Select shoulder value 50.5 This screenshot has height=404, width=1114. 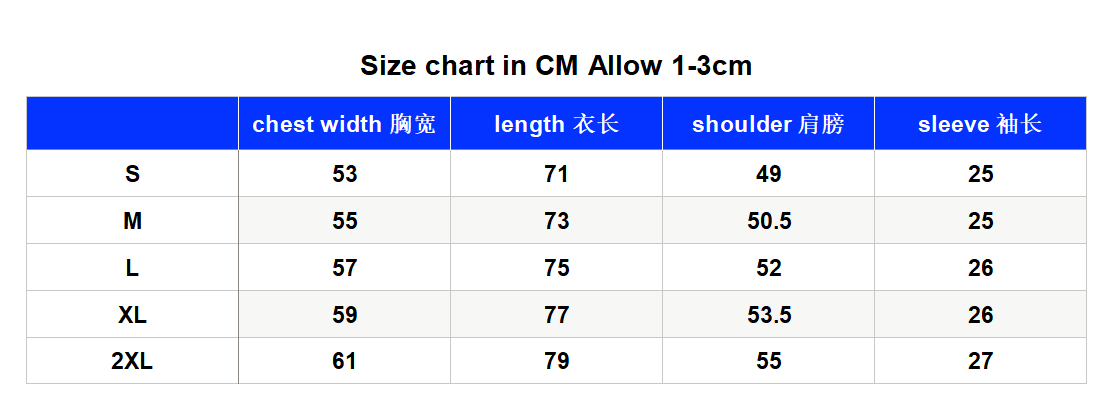tap(769, 221)
